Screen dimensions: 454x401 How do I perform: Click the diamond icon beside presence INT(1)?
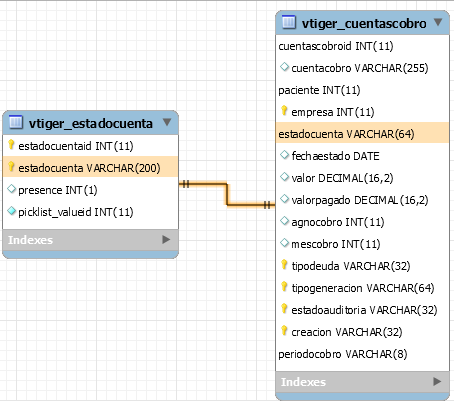click(11, 189)
